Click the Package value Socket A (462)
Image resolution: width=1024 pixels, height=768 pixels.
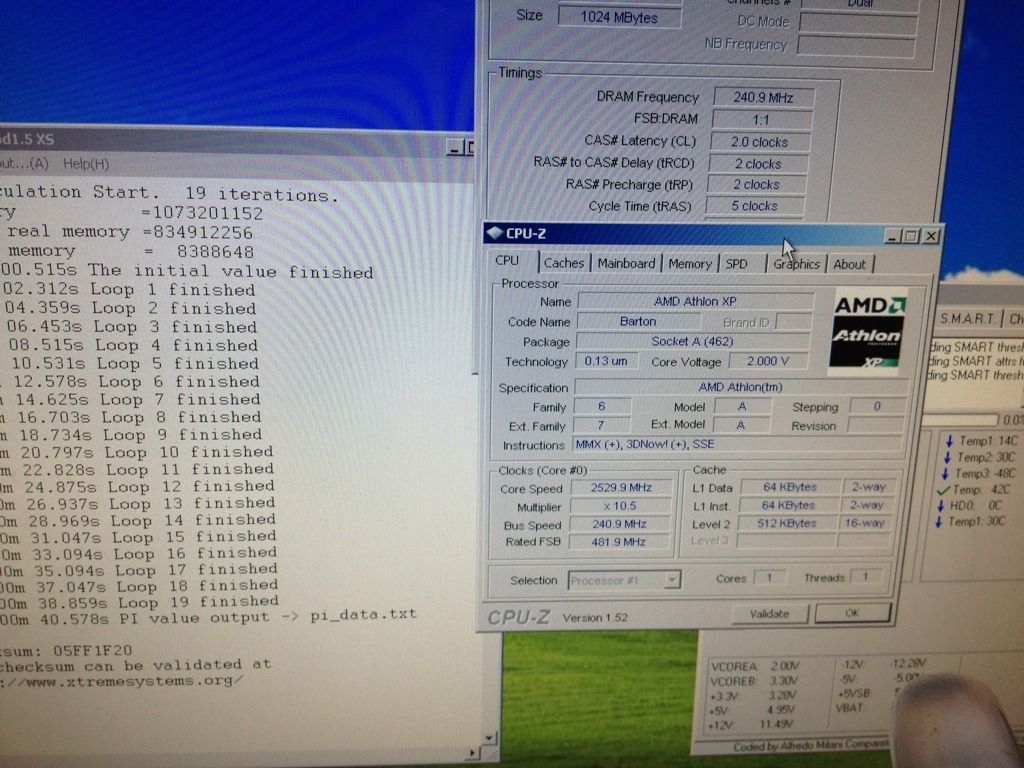(692, 341)
